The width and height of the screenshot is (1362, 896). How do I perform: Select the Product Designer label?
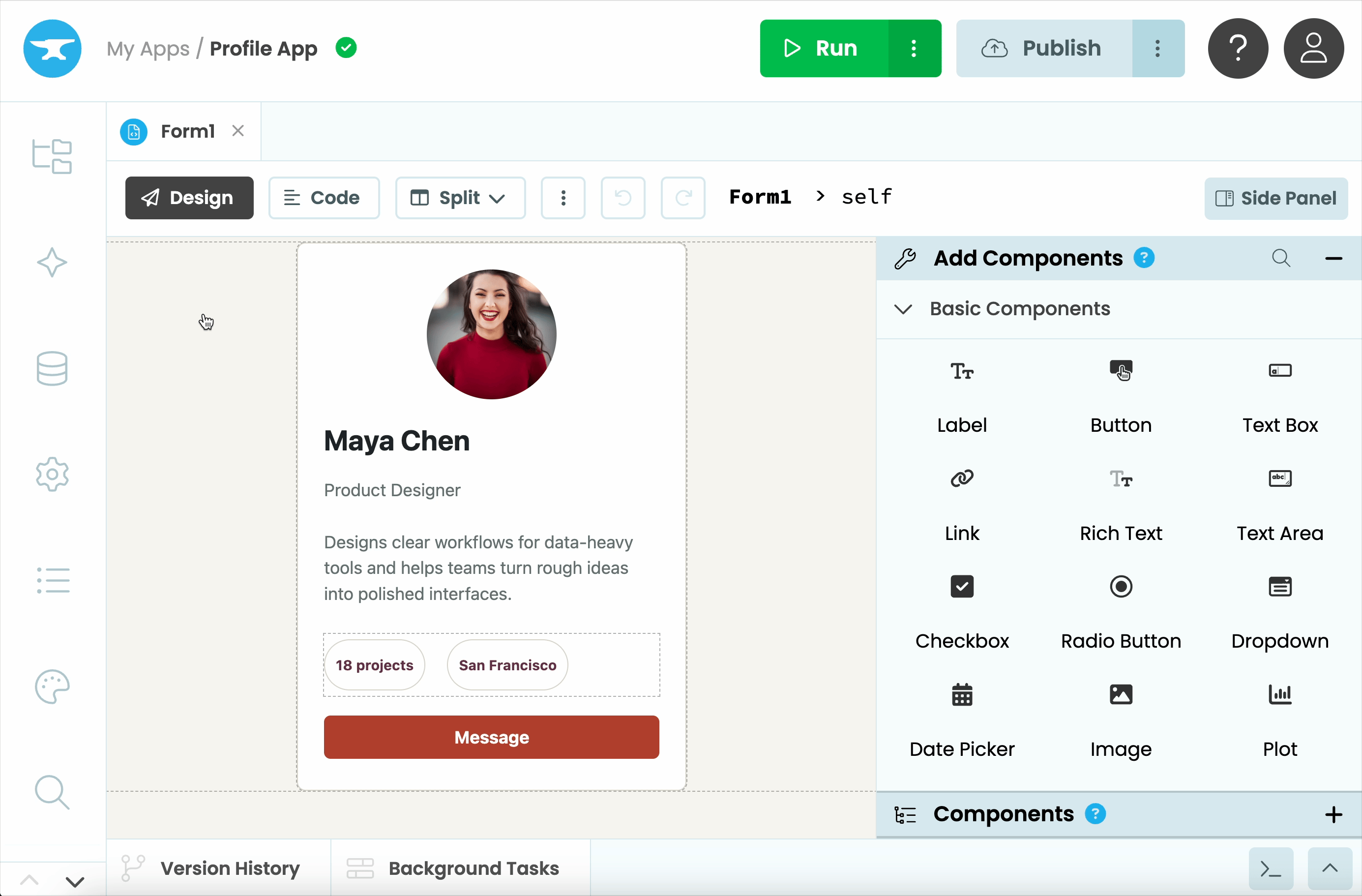coord(392,490)
